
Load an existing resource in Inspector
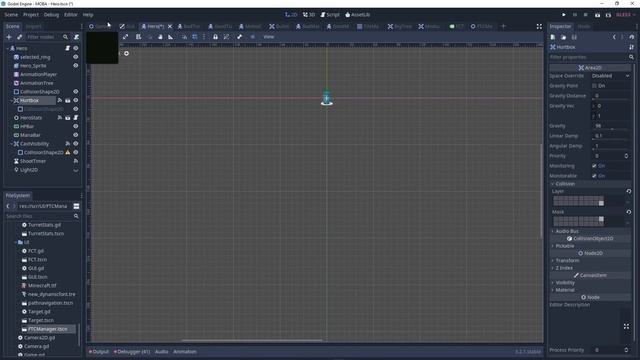point(564,37)
